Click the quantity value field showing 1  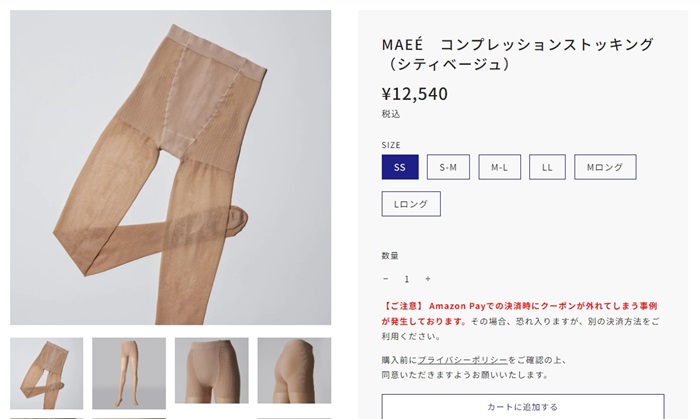[x=407, y=279]
